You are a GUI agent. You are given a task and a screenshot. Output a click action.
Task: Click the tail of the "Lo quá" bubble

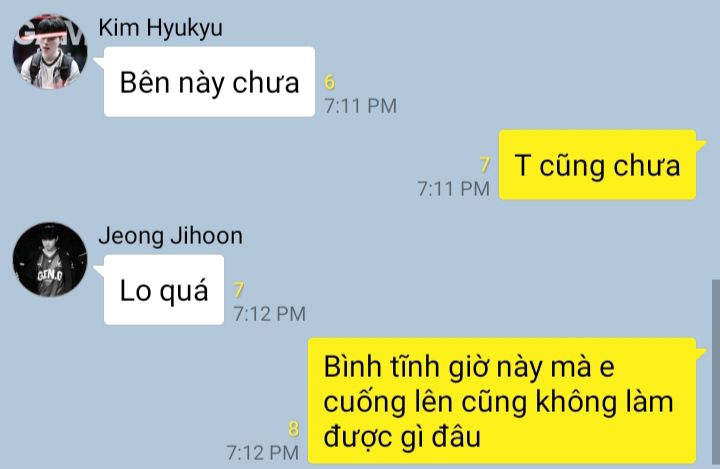coord(99,271)
